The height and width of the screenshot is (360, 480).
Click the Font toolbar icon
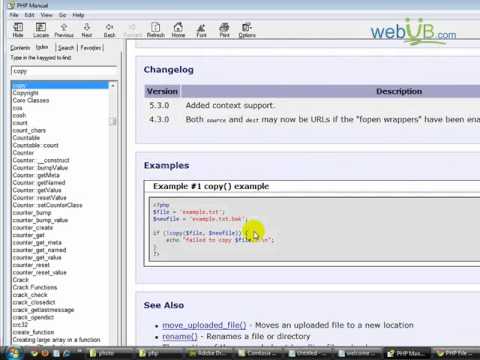point(201,30)
